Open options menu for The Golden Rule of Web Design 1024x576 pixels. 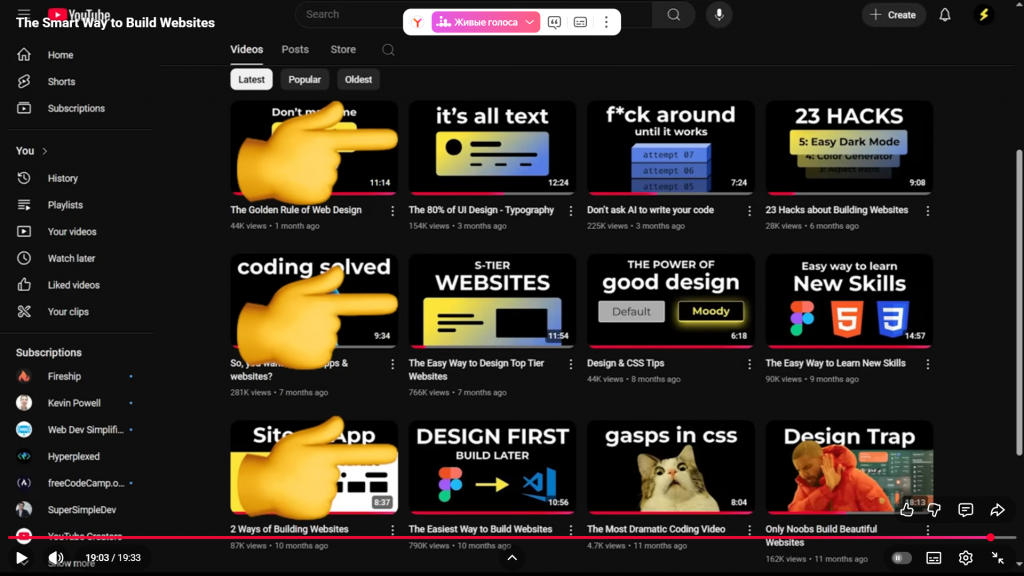click(392, 211)
